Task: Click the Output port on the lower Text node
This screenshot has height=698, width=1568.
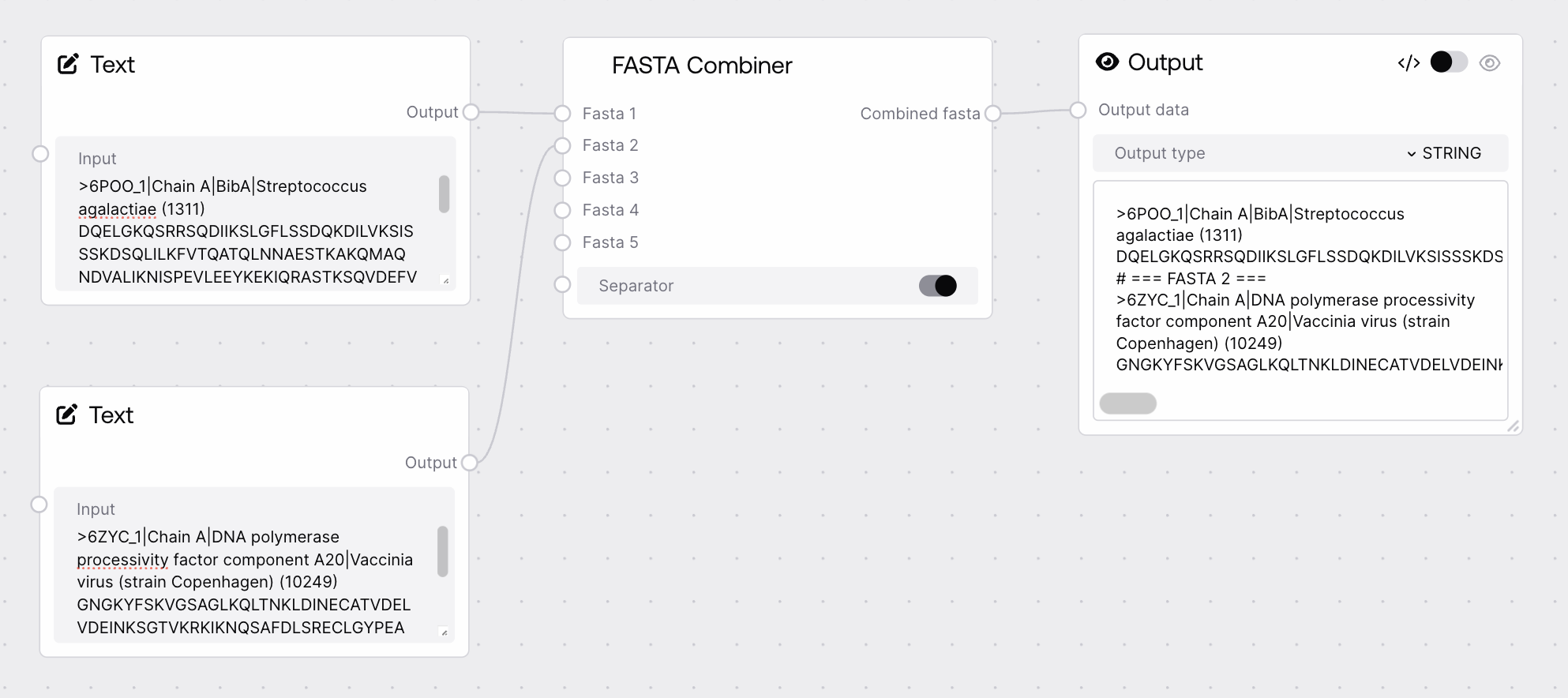Action: tap(471, 462)
